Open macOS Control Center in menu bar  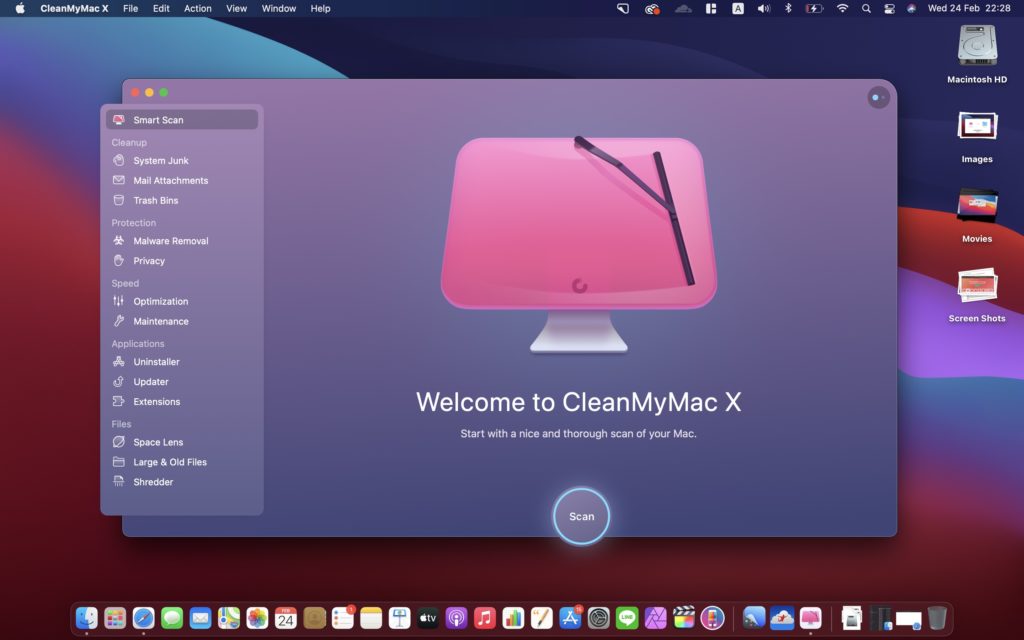point(888,8)
